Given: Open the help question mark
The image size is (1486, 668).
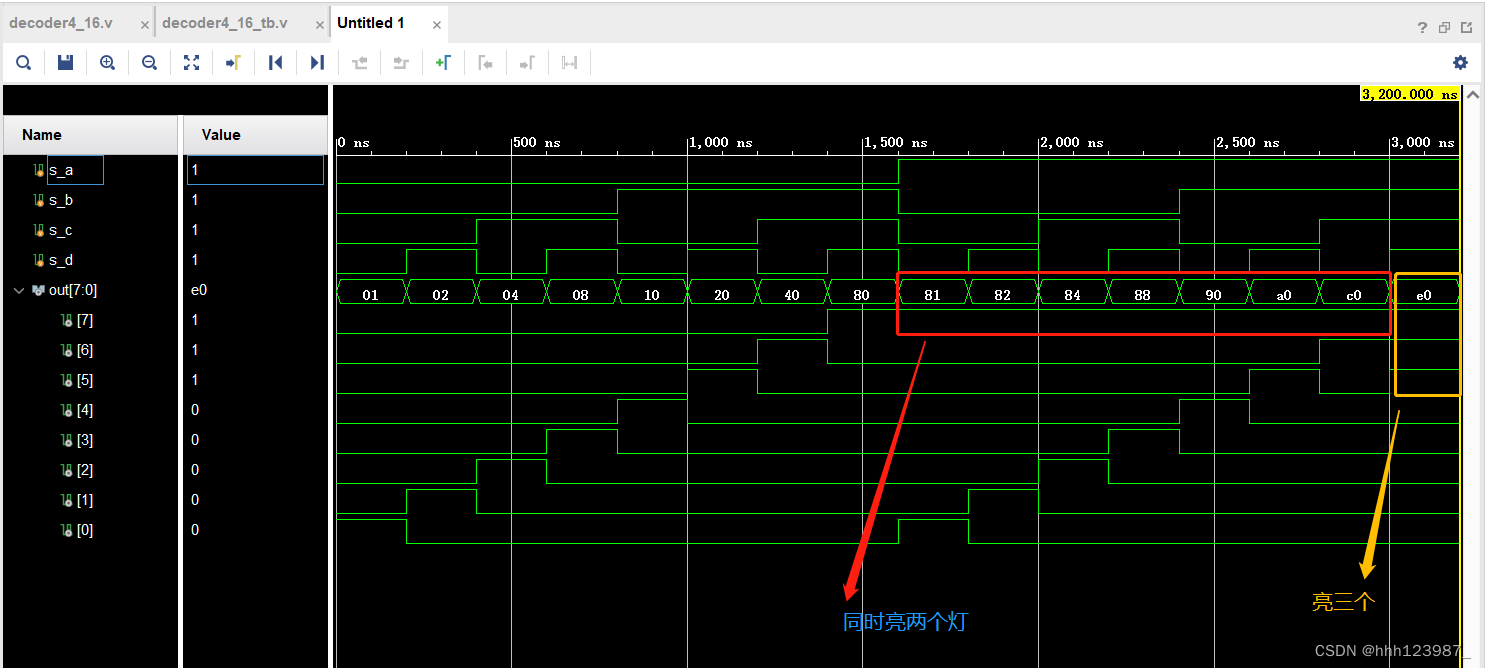Looking at the screenshot, I should (x=1422, y=28).
